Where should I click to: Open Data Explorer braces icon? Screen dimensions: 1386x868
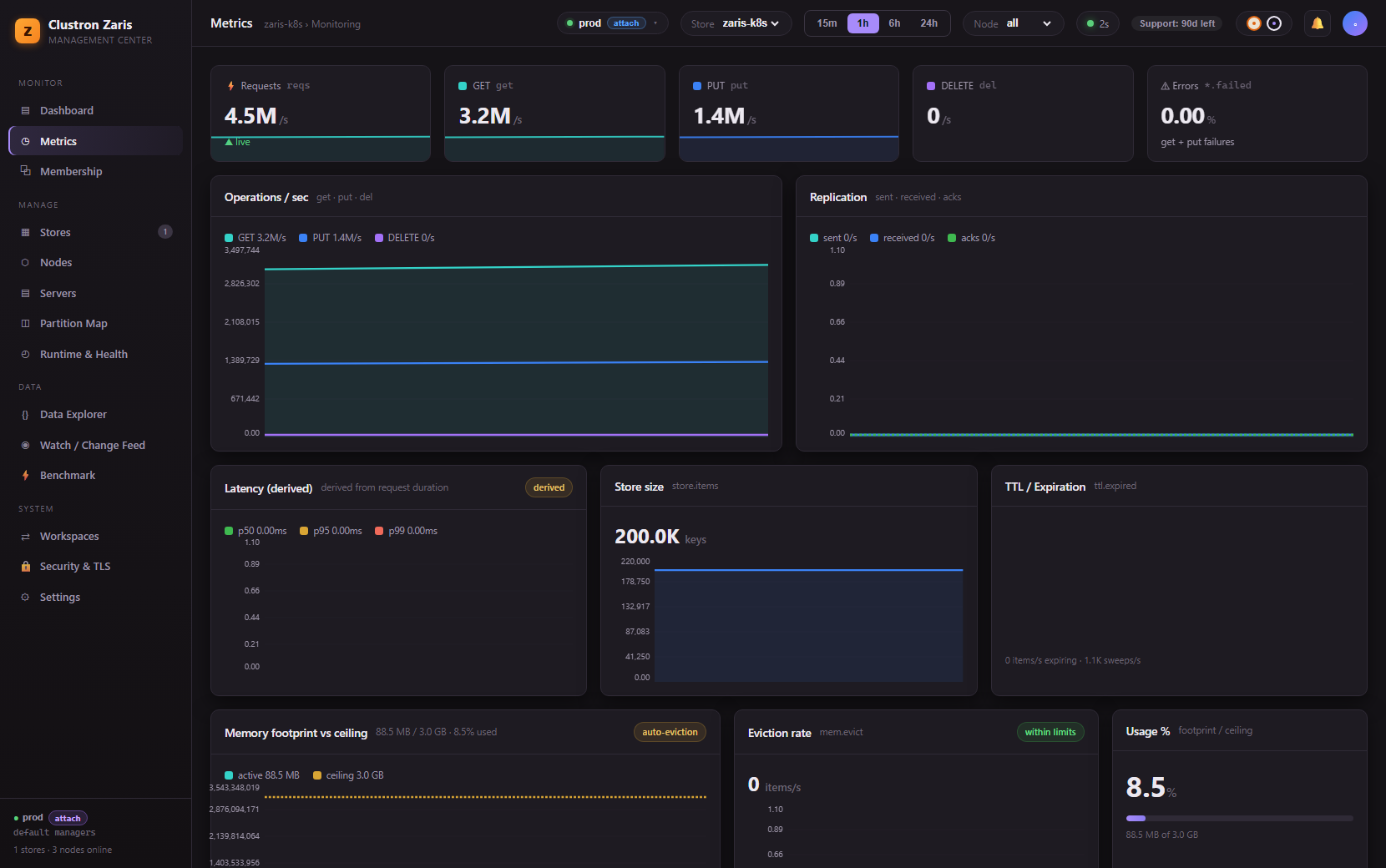(x=25, y=415)
